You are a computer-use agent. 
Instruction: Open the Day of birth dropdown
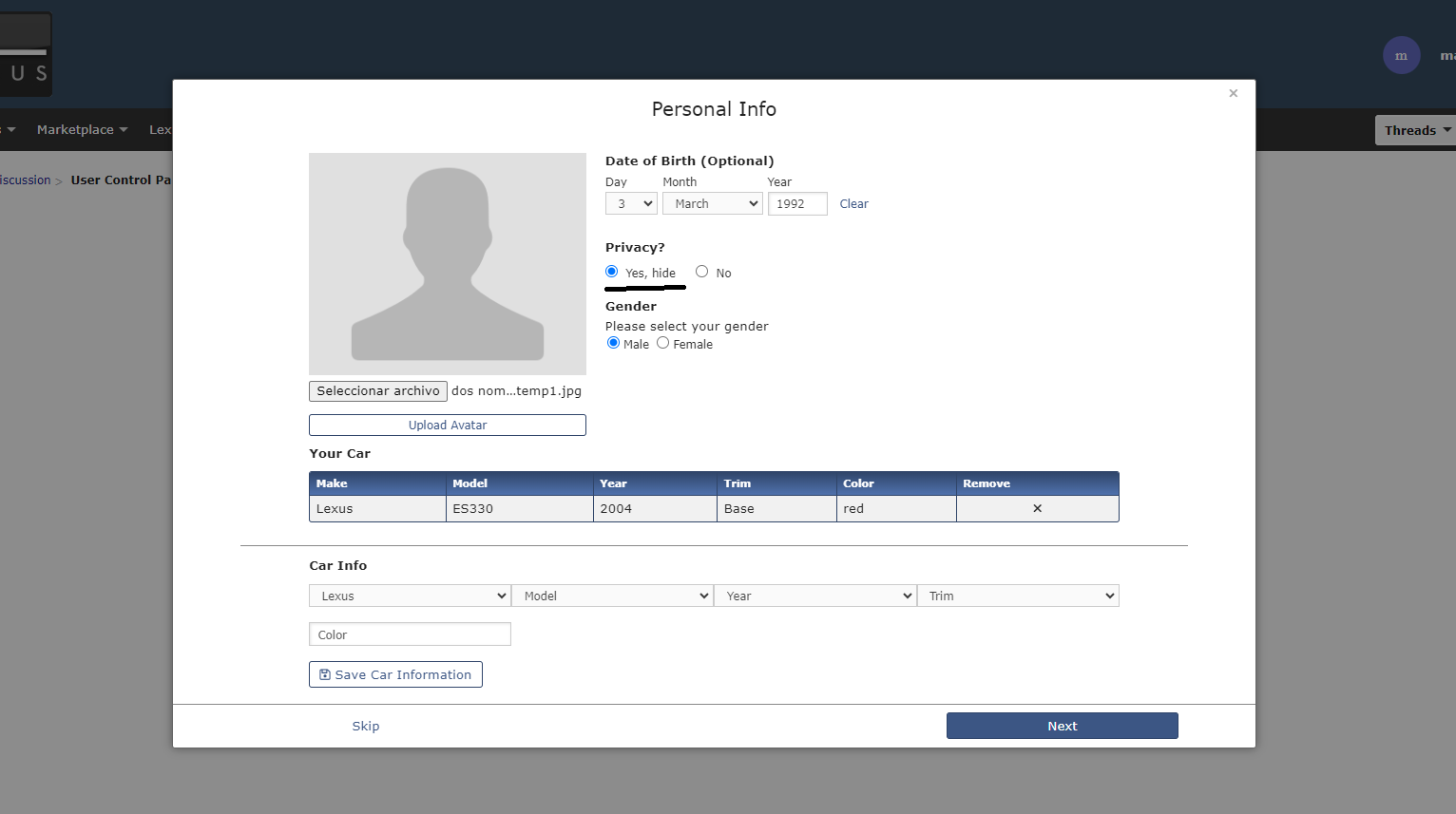click(631, 203)
